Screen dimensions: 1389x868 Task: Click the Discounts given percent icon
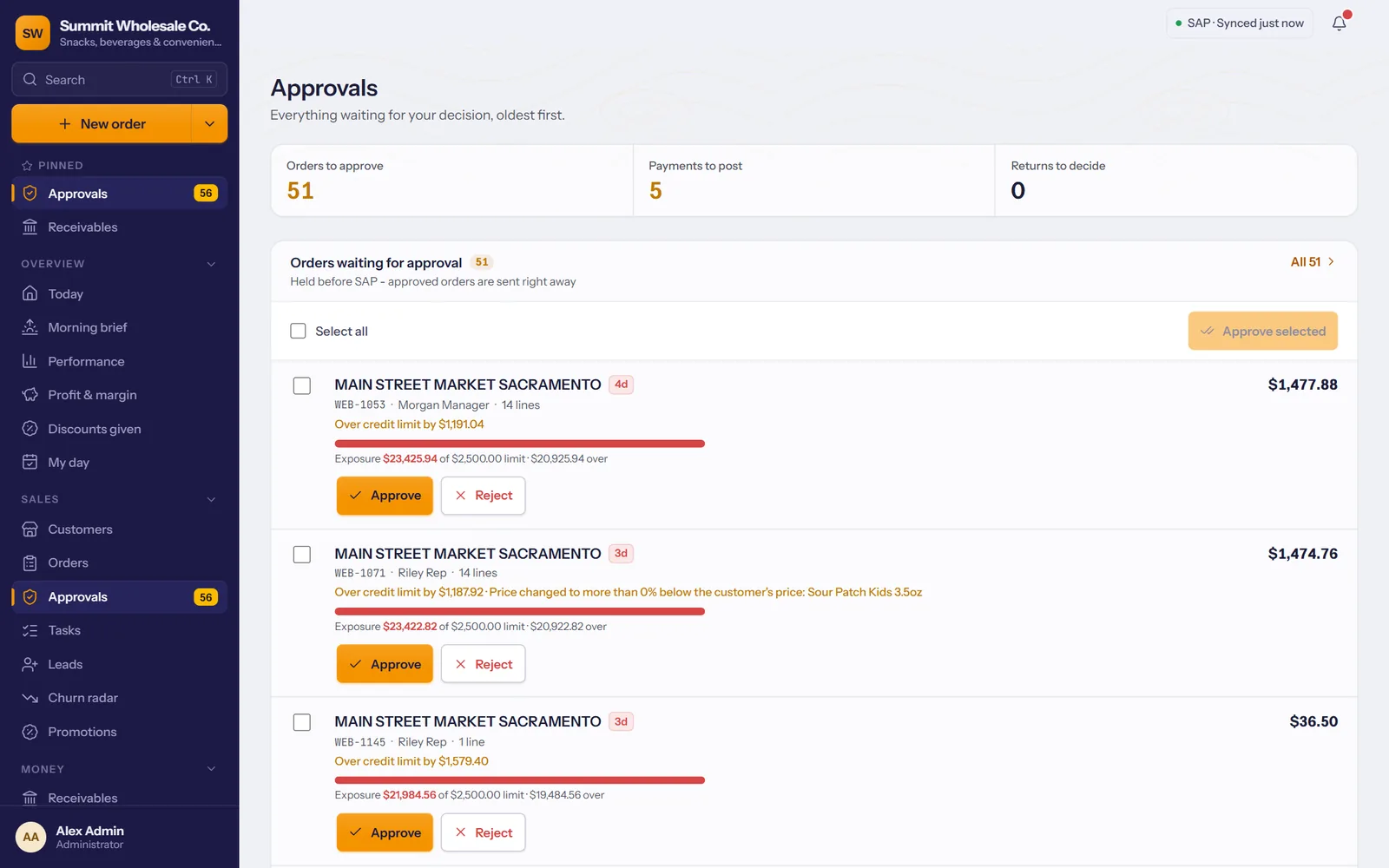[x=30, y=429]
